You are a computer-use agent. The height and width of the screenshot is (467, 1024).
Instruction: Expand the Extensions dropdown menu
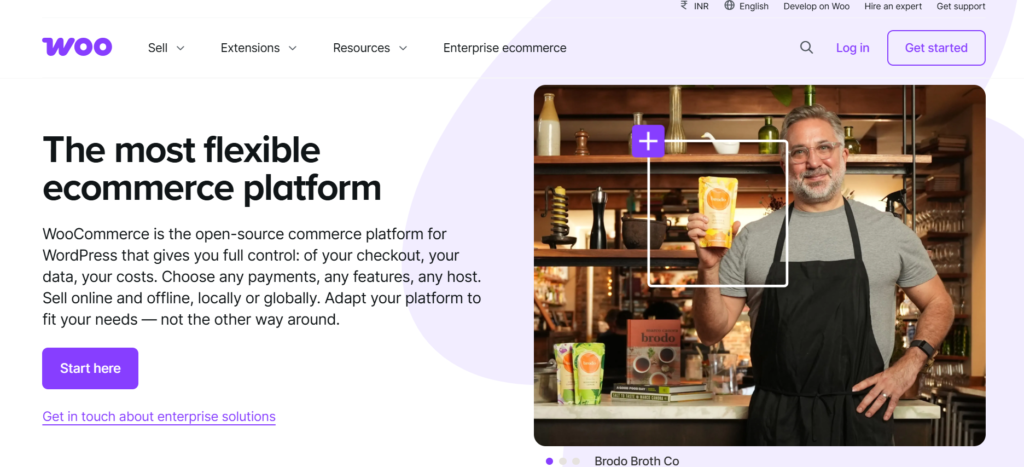tap(259, 48)
